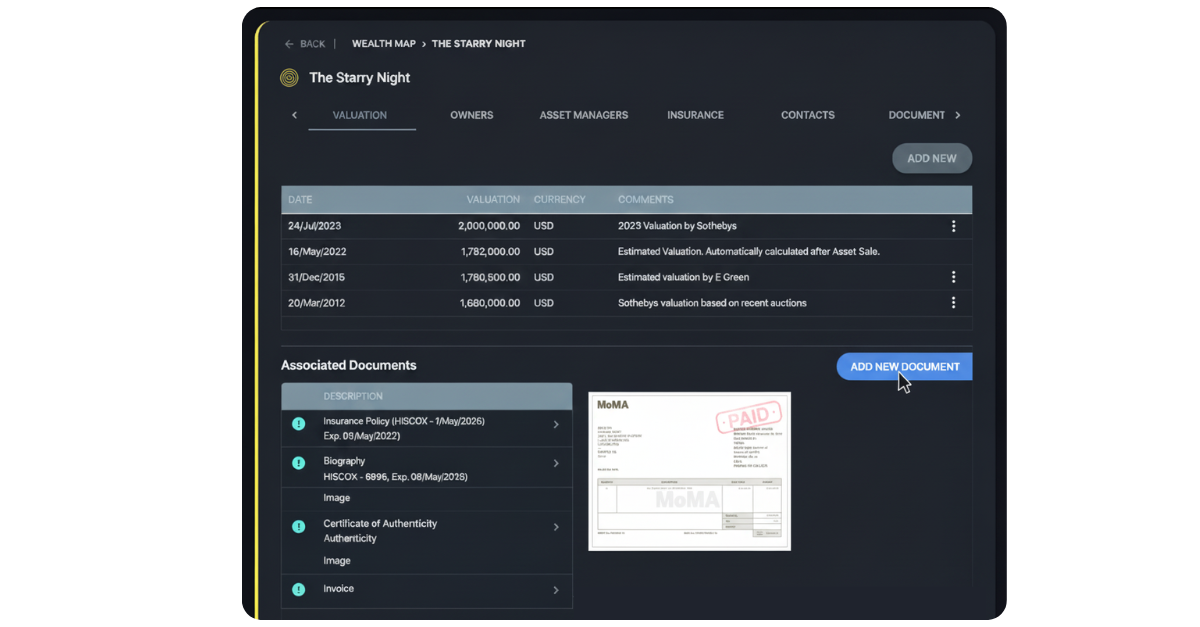The height and width of the screenshot is (627, 1200).
Task: Open the Insurance tab
Action: coord(695,115)
